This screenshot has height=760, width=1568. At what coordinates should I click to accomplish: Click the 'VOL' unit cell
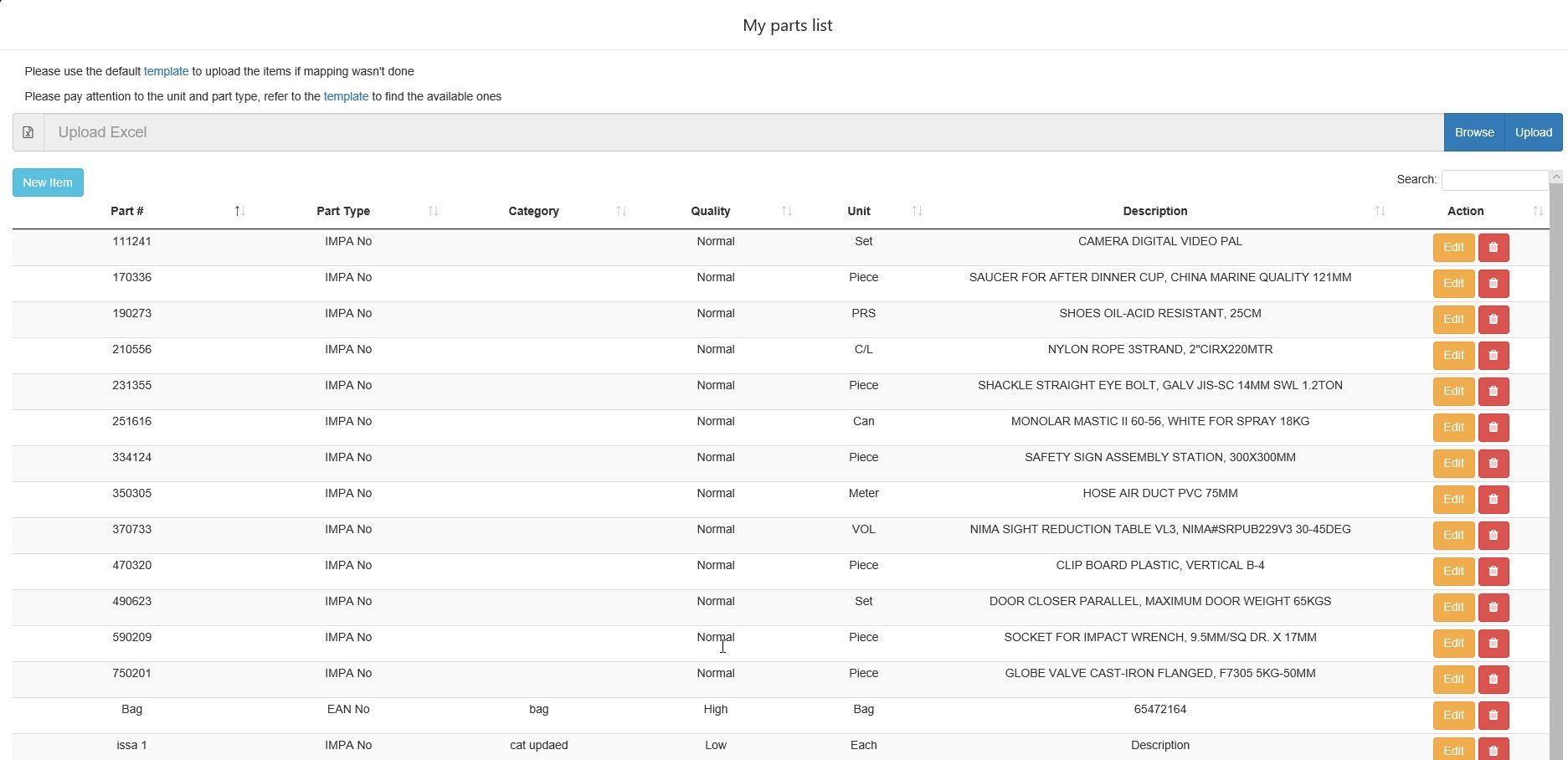pos(864,530)
